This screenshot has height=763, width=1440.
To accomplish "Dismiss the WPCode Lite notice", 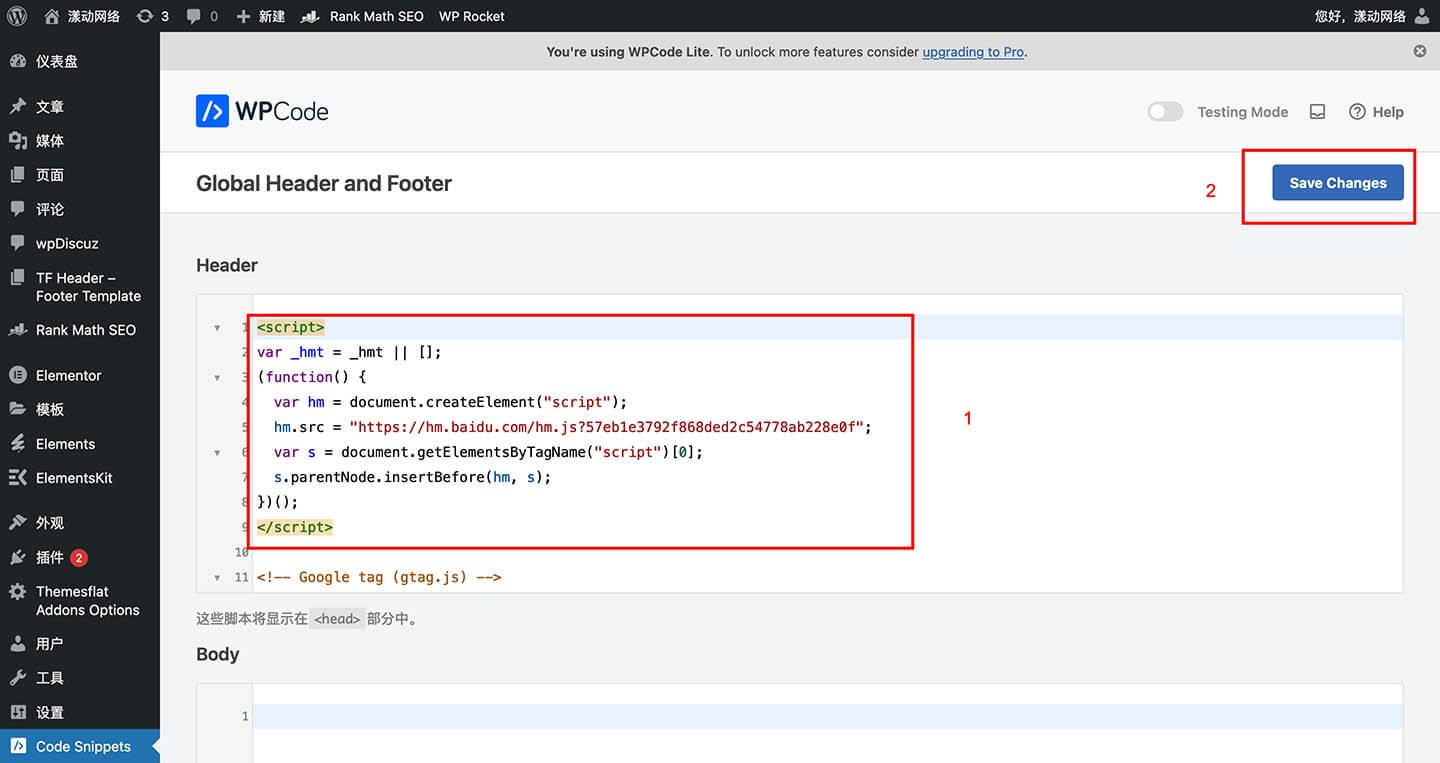I will point(1420,51).
